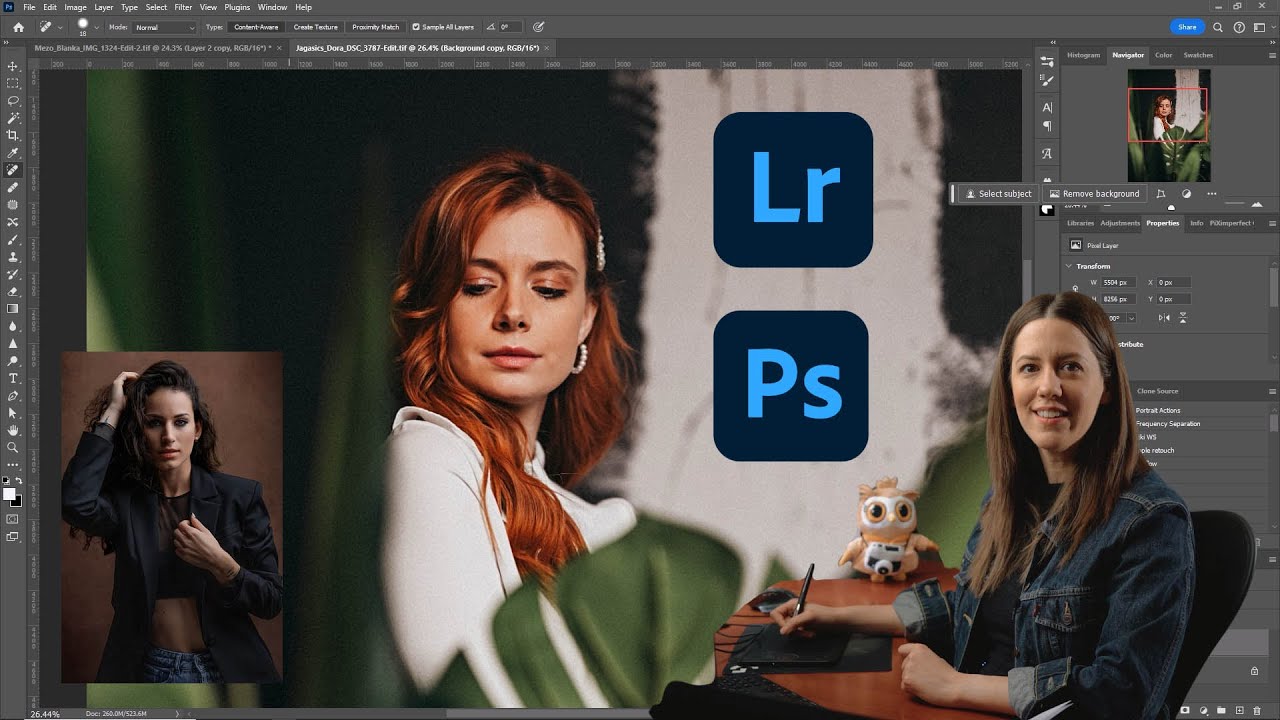
Task: Open Edit Toolbar three-dots menu
Action: (x=13, y=465)
